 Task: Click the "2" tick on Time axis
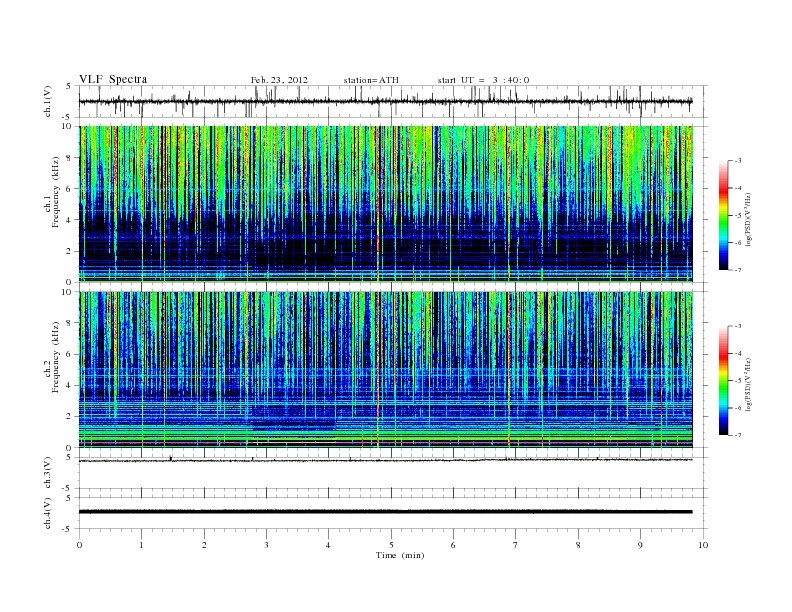[204, 545]
